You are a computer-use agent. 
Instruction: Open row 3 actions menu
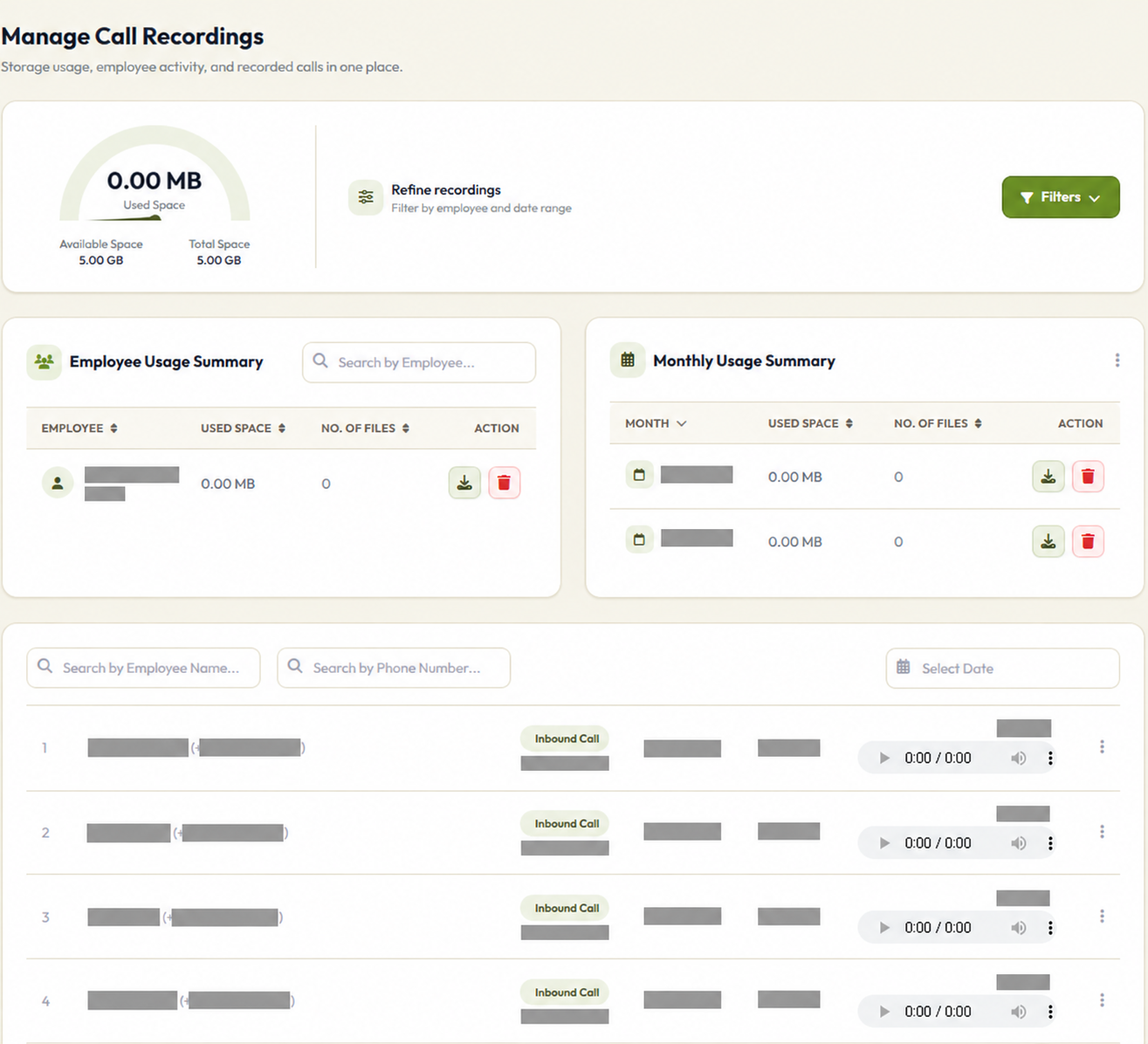[x=1102, y=917]
